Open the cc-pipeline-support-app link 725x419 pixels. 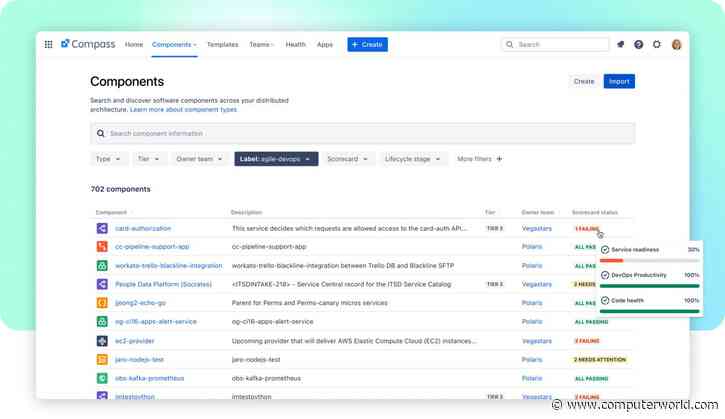point(152,247)
